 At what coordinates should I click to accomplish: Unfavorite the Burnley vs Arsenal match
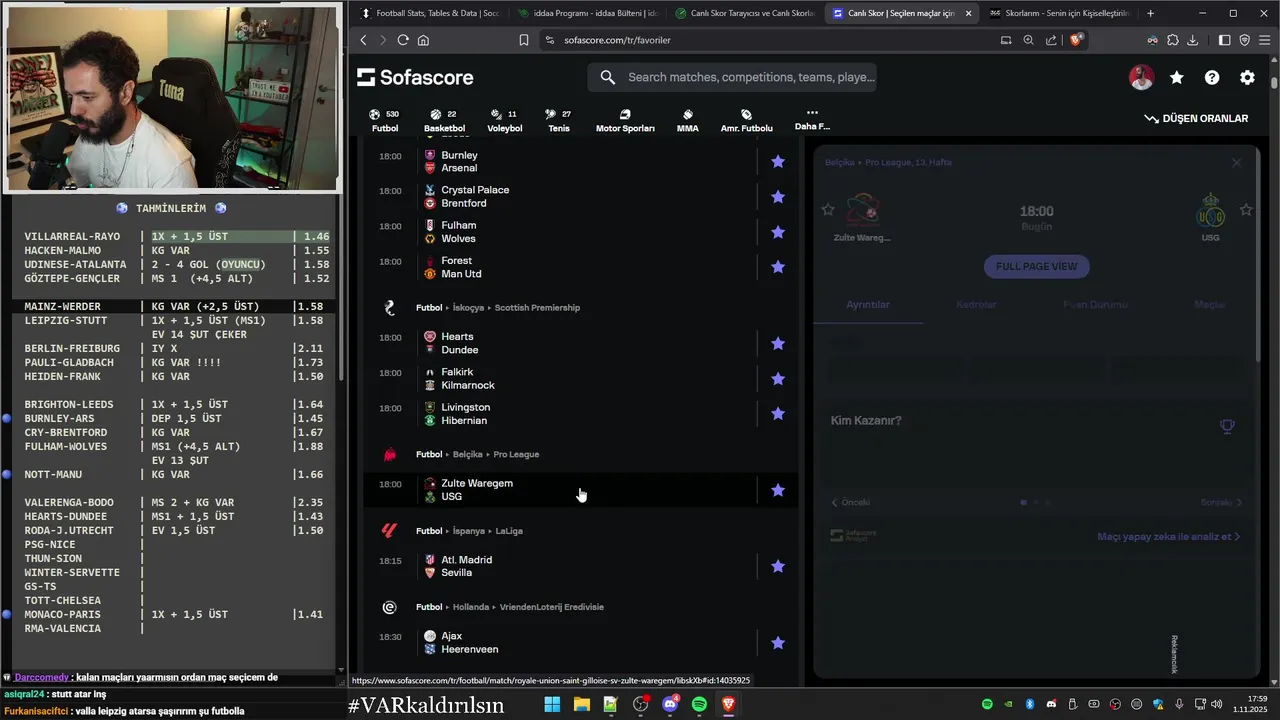[778, 161]
